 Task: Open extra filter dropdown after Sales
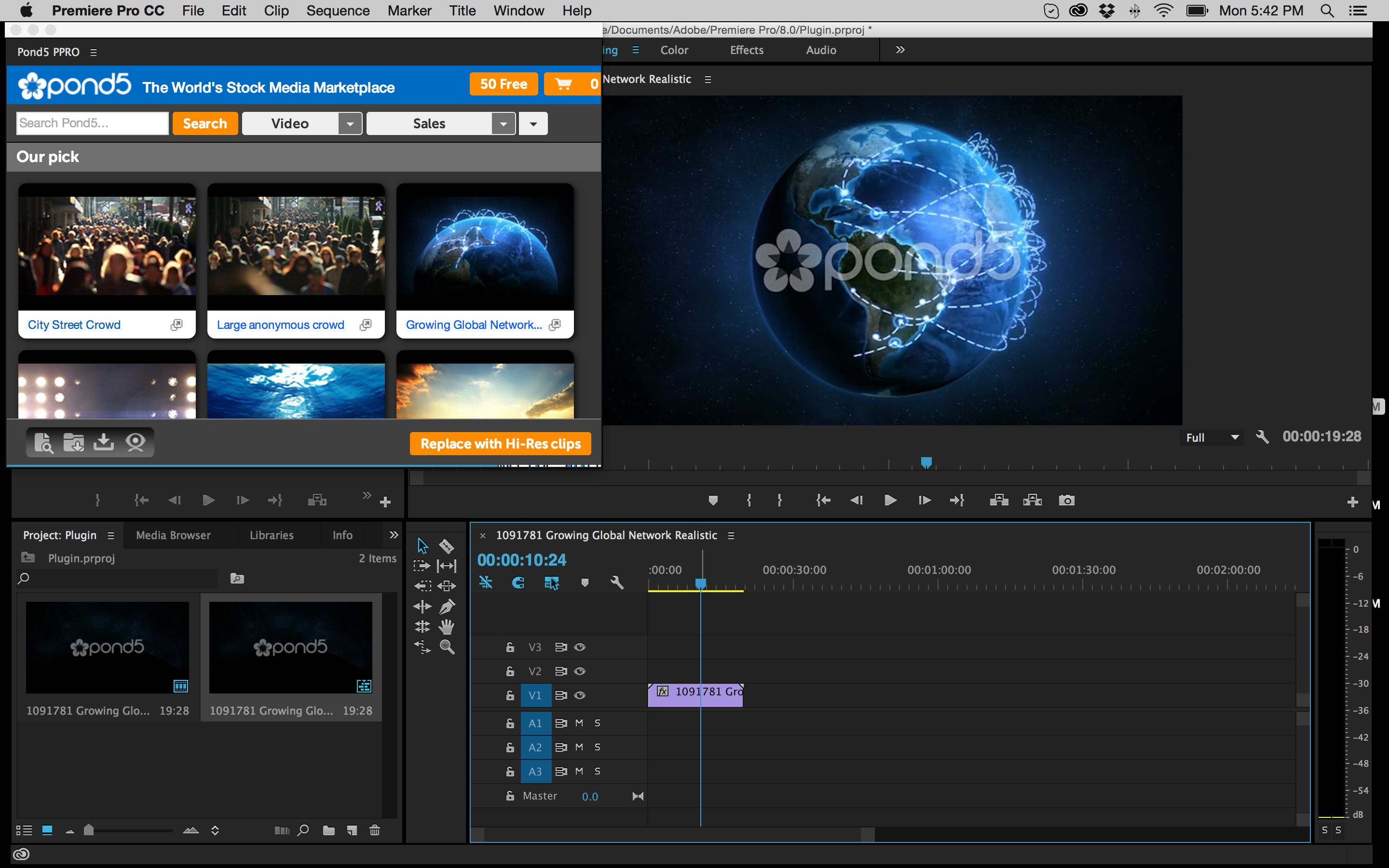533,123
